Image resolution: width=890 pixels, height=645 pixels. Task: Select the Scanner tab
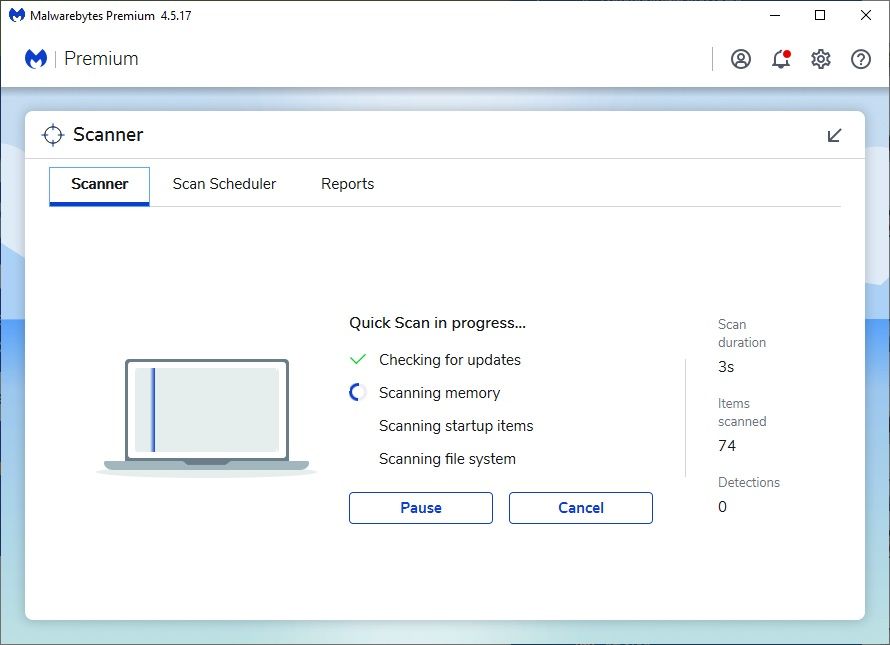point(99,186)
